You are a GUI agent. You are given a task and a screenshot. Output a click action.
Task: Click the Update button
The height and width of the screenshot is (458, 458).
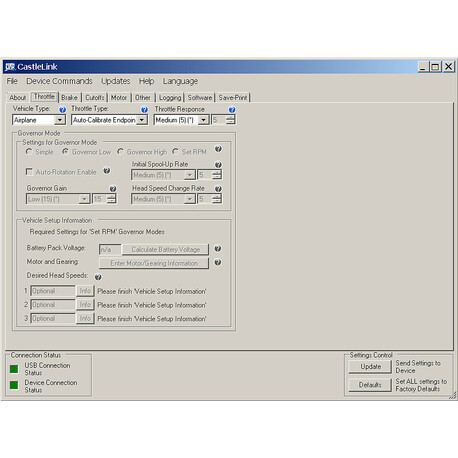tap(370, 367)
